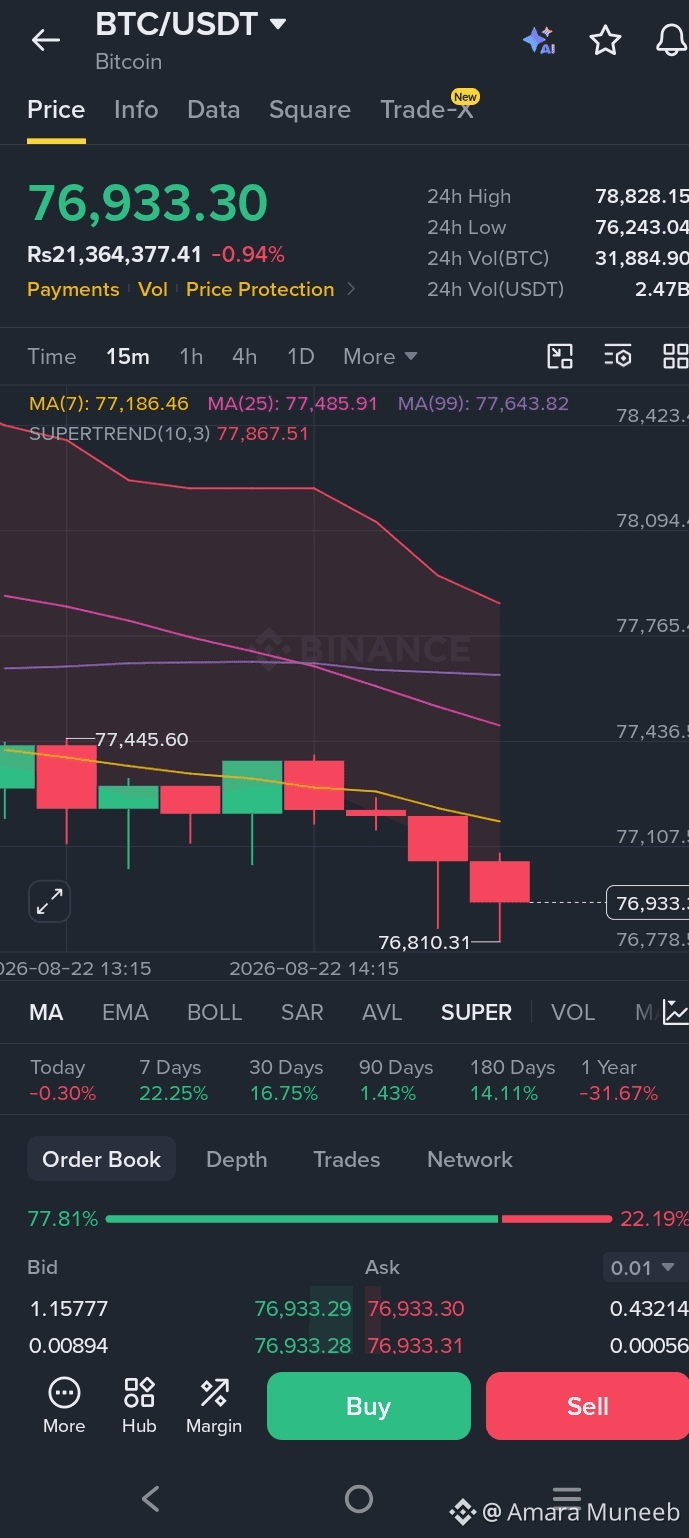Switch to the Price tab
Screen dimensions: 689x1538
(56, 109)
